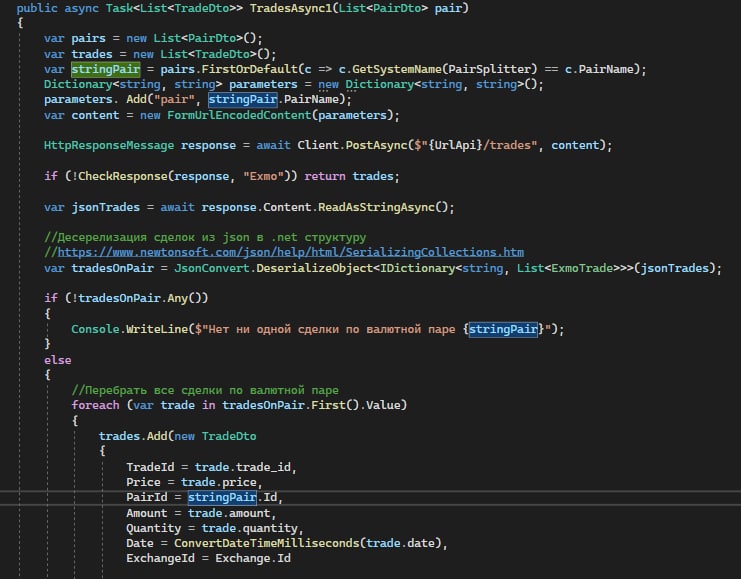Click the HttpResponseMessage type name

pos(109,145)
